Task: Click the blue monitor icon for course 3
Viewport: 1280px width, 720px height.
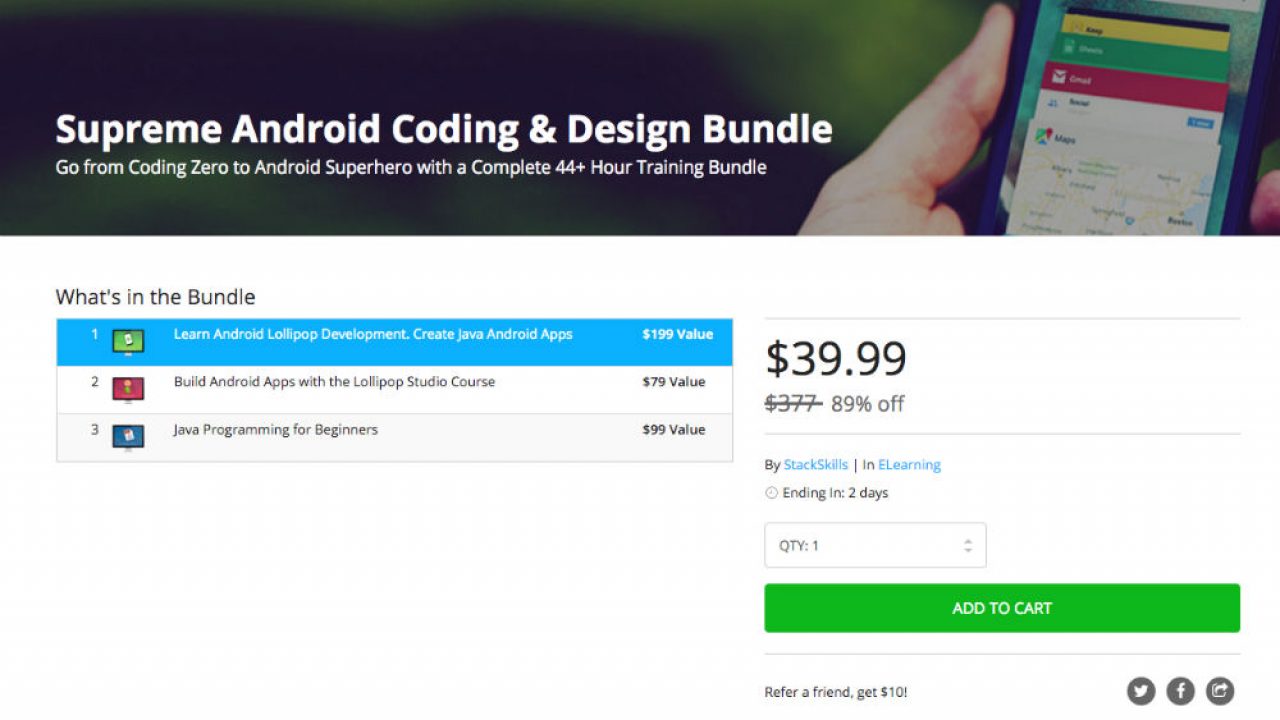Action: (128, 437)
